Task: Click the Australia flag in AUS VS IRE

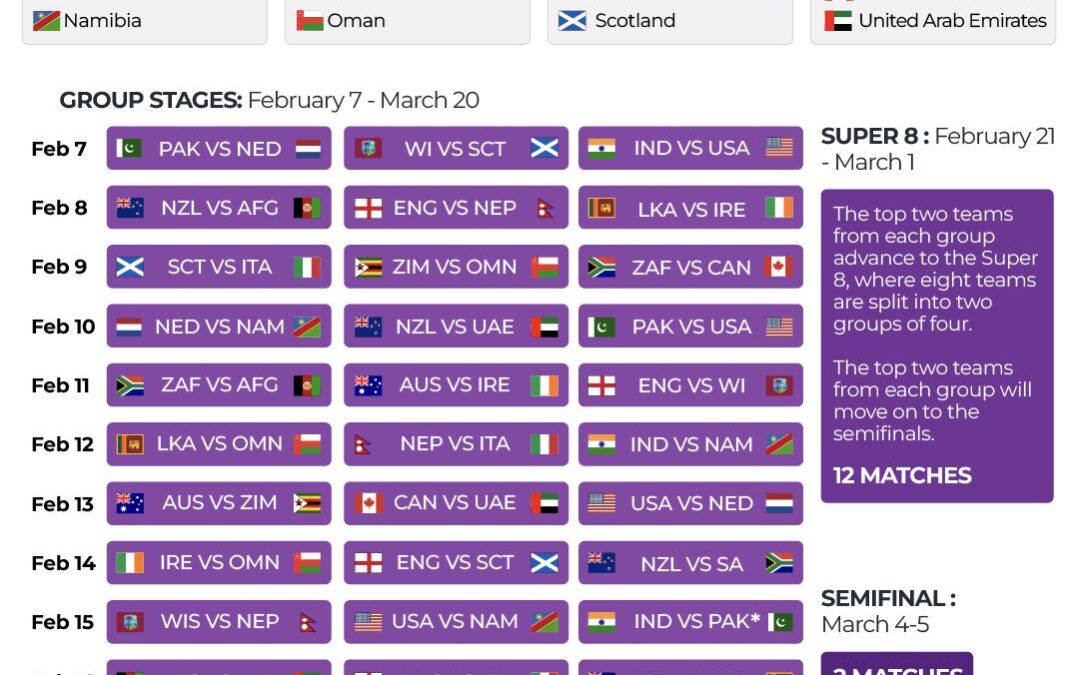Action: point(368,385)
